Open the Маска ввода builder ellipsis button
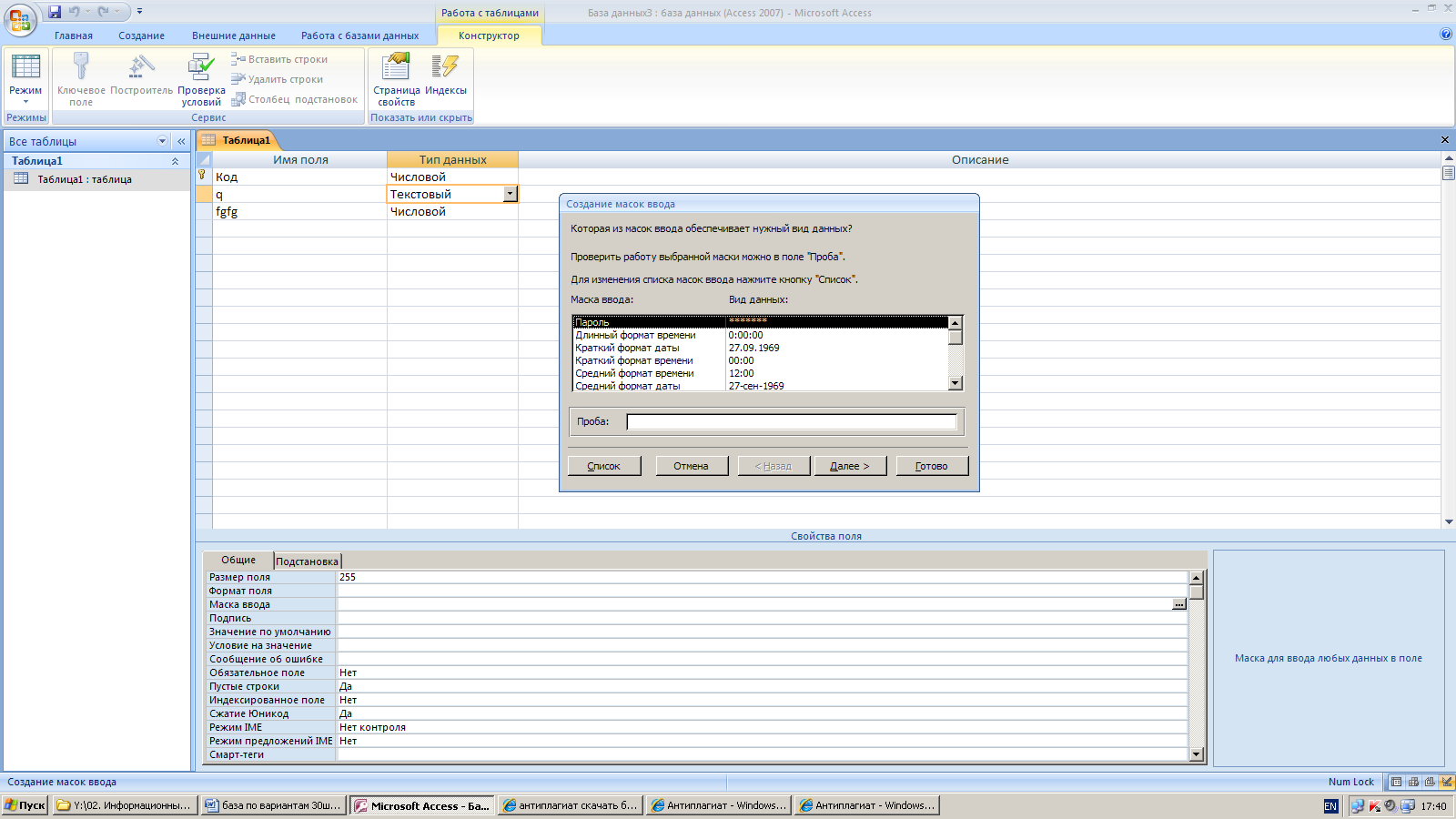1456x819 pixels. click(1179, 604)
